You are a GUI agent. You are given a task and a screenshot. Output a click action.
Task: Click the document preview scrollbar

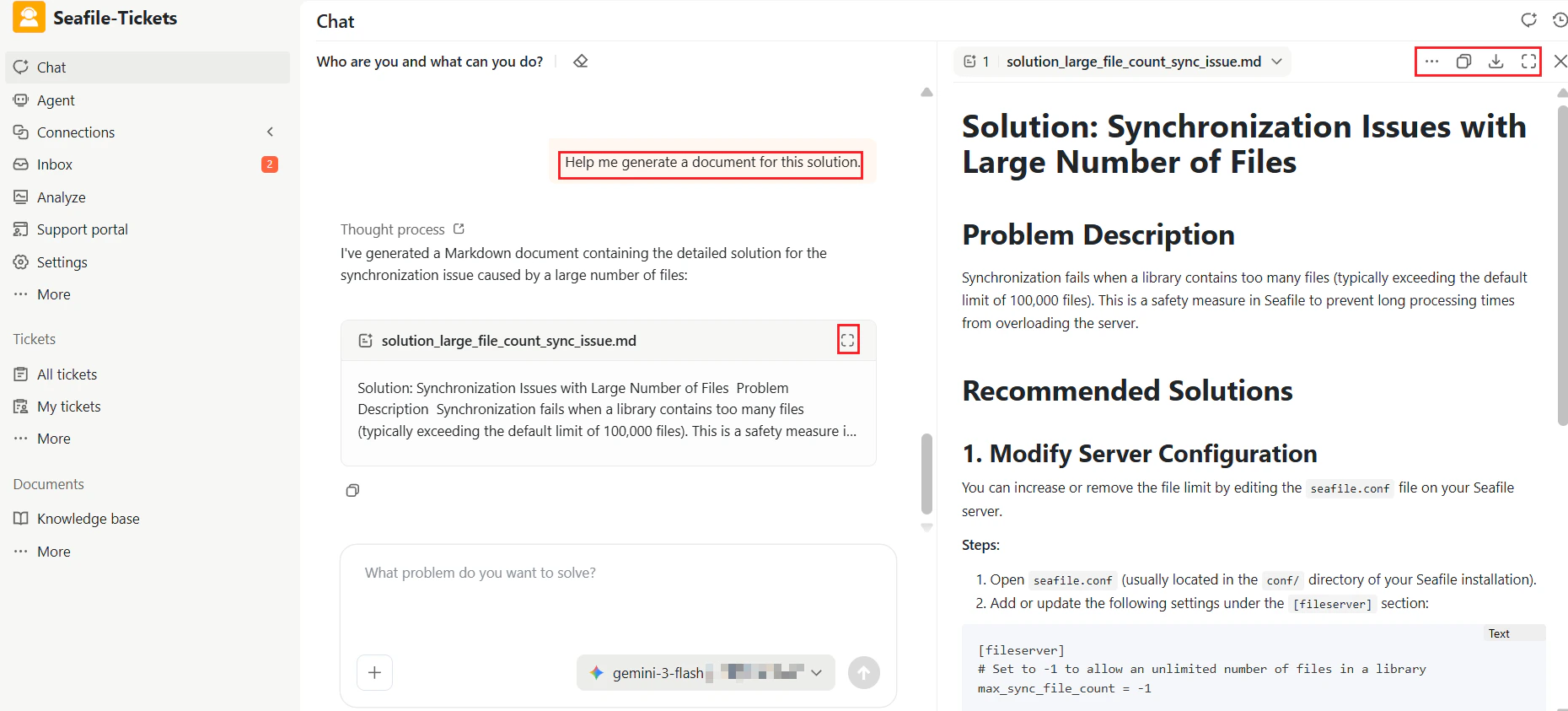1562,265
